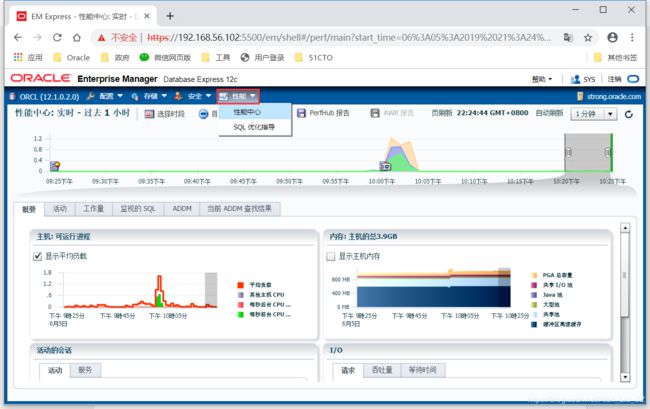
Task: Click the browser forward arrow
Action: coord(37,37)
